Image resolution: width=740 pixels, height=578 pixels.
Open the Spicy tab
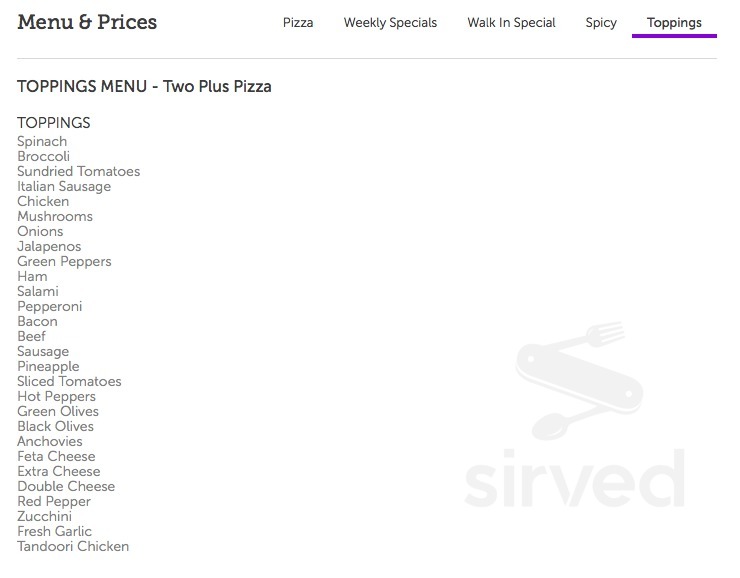tap(601, 23)
